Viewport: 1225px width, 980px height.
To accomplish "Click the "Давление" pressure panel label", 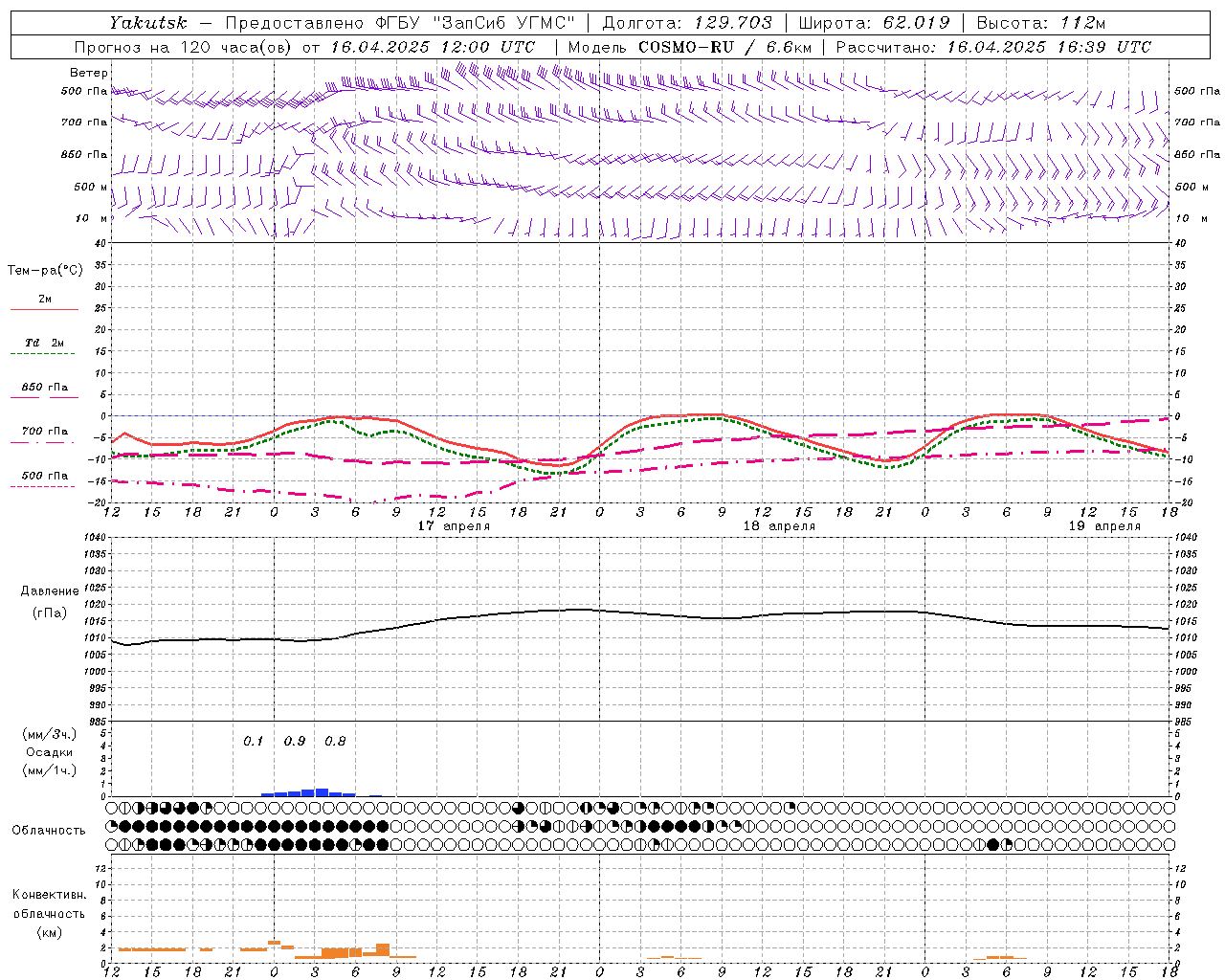I will pos(49,591).
